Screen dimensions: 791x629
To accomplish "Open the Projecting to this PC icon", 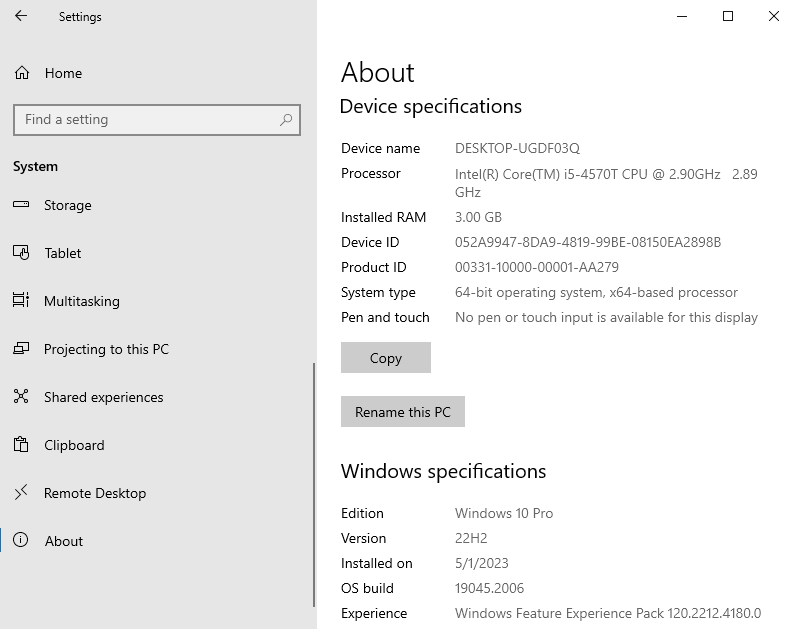I will pos(21,348).
